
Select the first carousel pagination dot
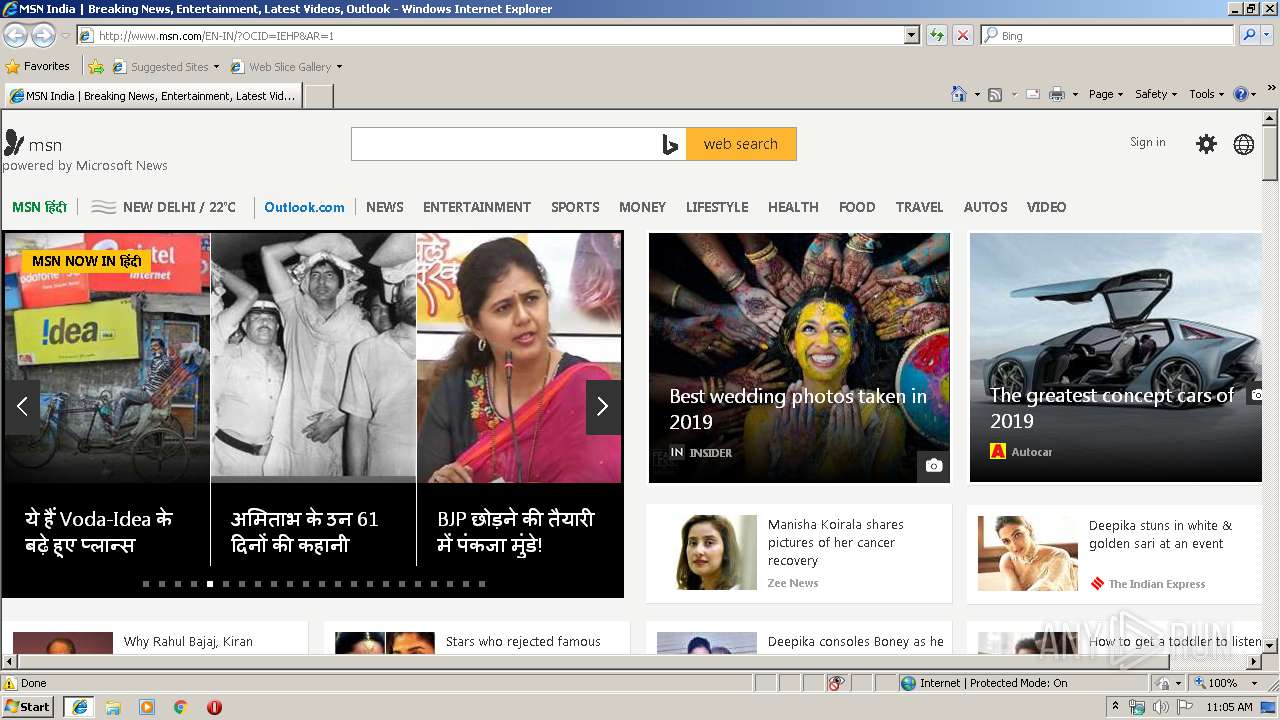click(146, 583)
